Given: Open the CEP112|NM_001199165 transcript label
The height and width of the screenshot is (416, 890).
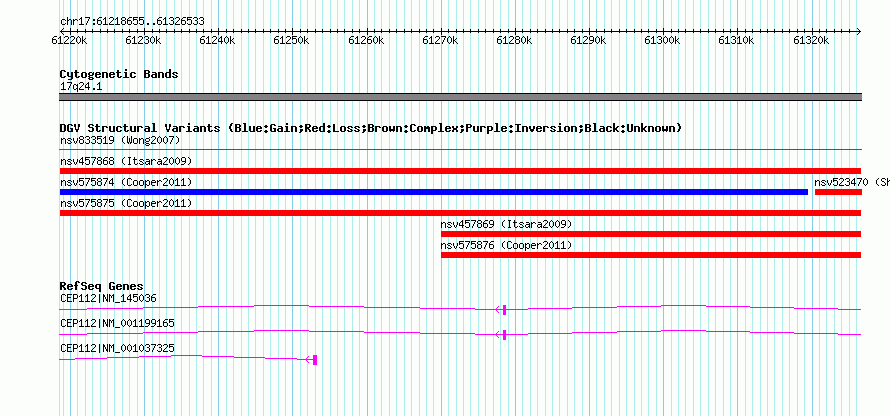Looking at the screenshot, I should [117, 323].
